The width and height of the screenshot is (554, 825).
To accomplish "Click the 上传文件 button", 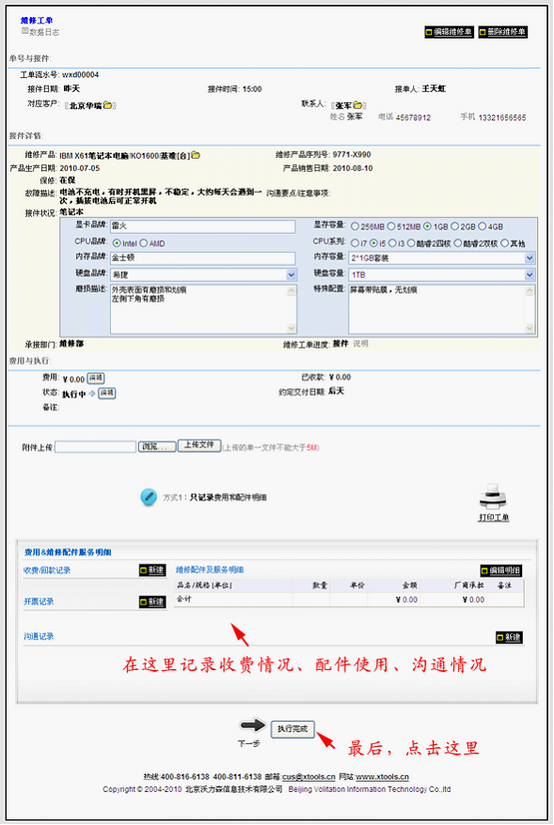I will click(199, 446).
